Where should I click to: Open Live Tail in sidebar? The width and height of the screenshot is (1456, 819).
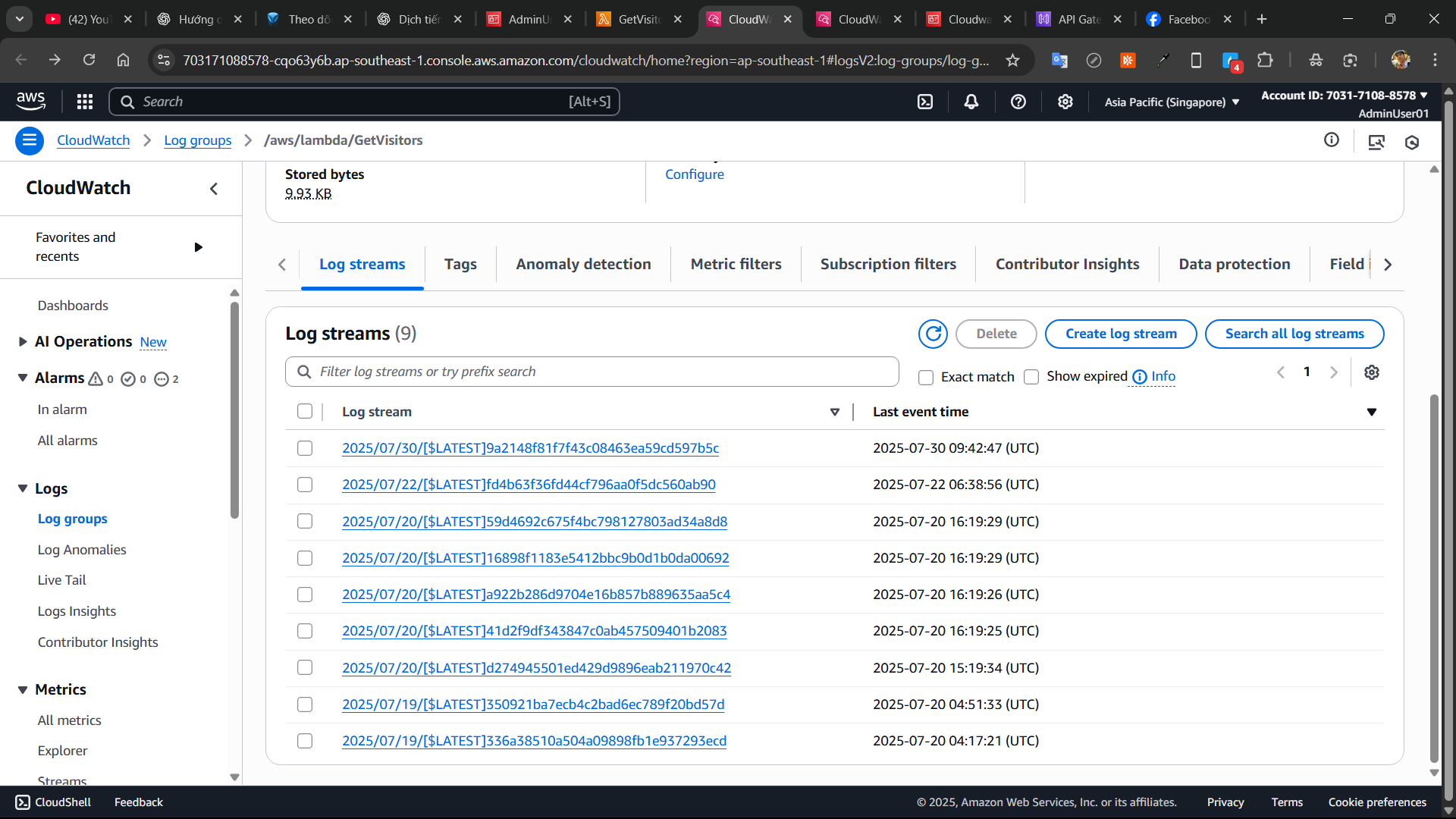point(61,580)
